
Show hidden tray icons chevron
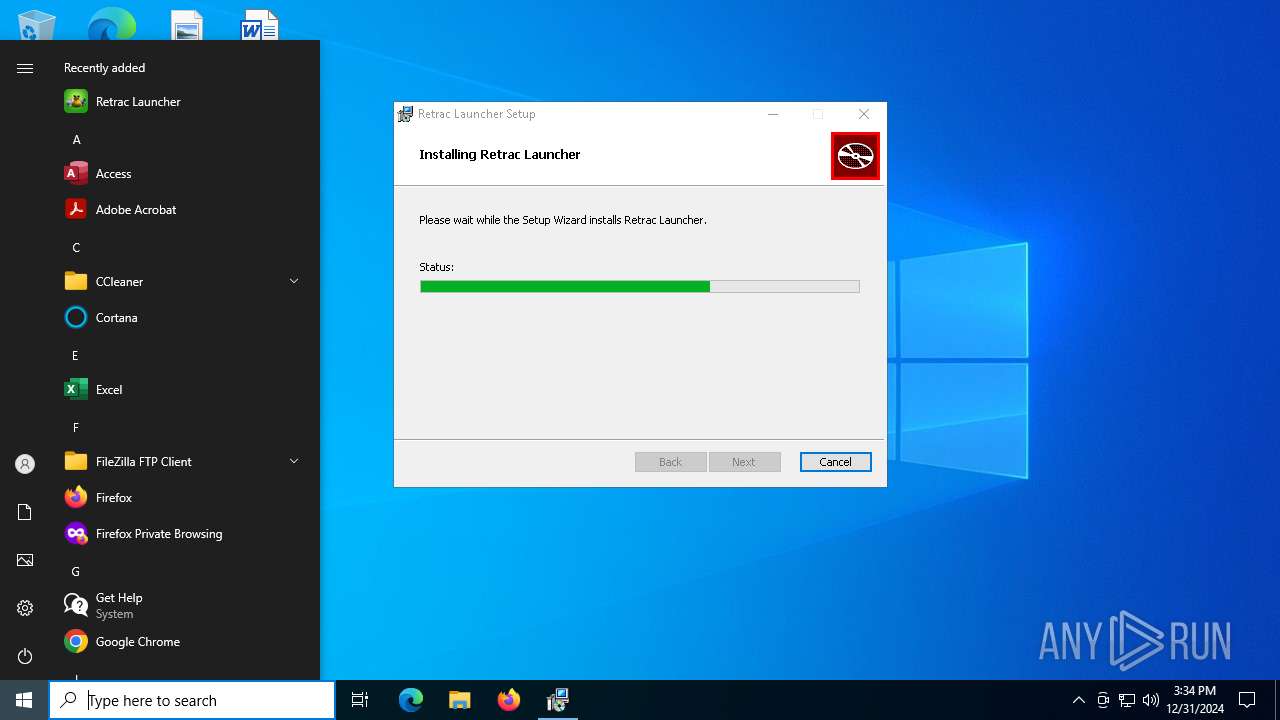(1078, 700)
